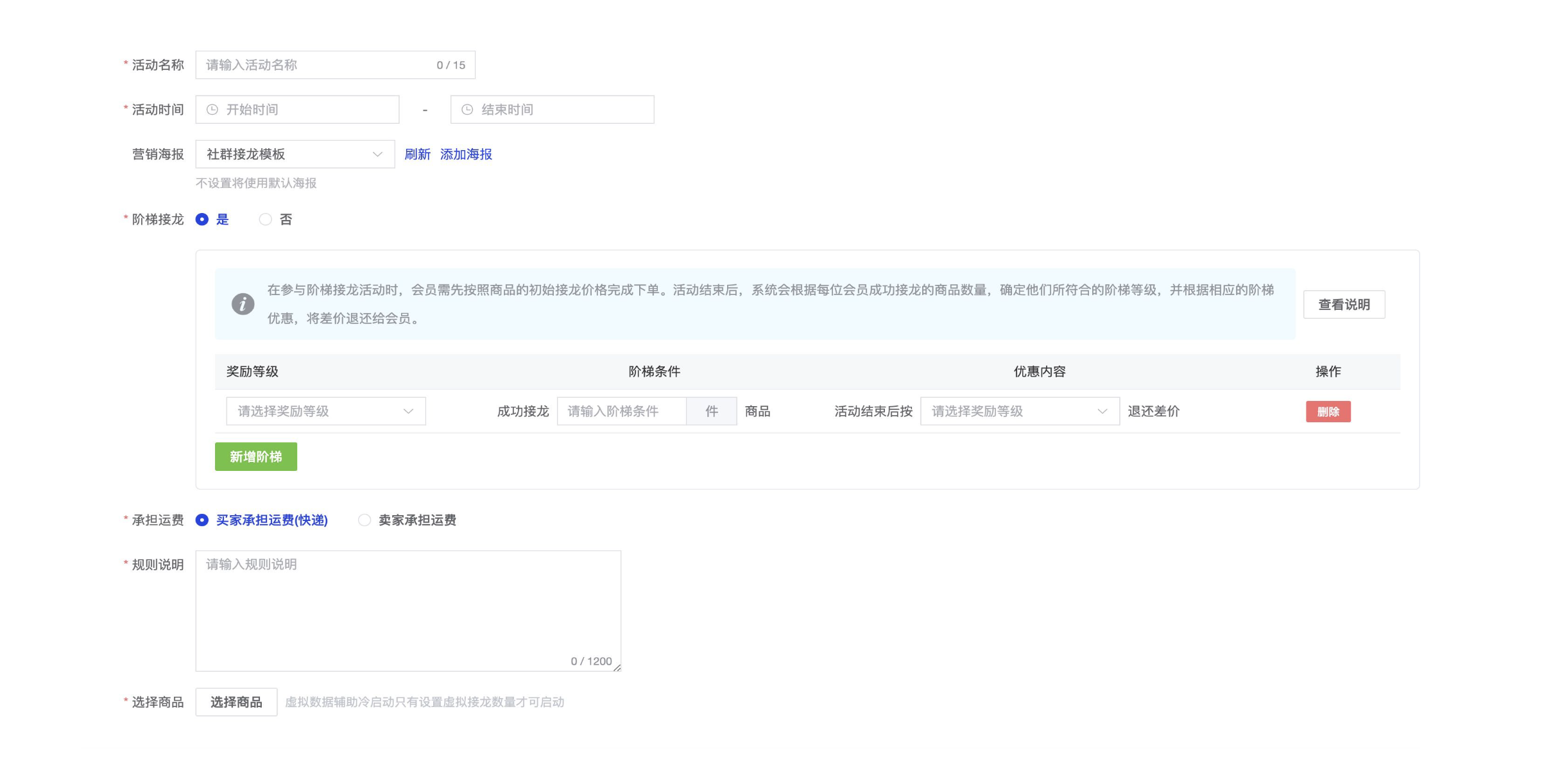The height and width of the screenshot is (784, 1544).
Task: Choose 卖家承担运费 shipping option
Action: coord(365,520)
